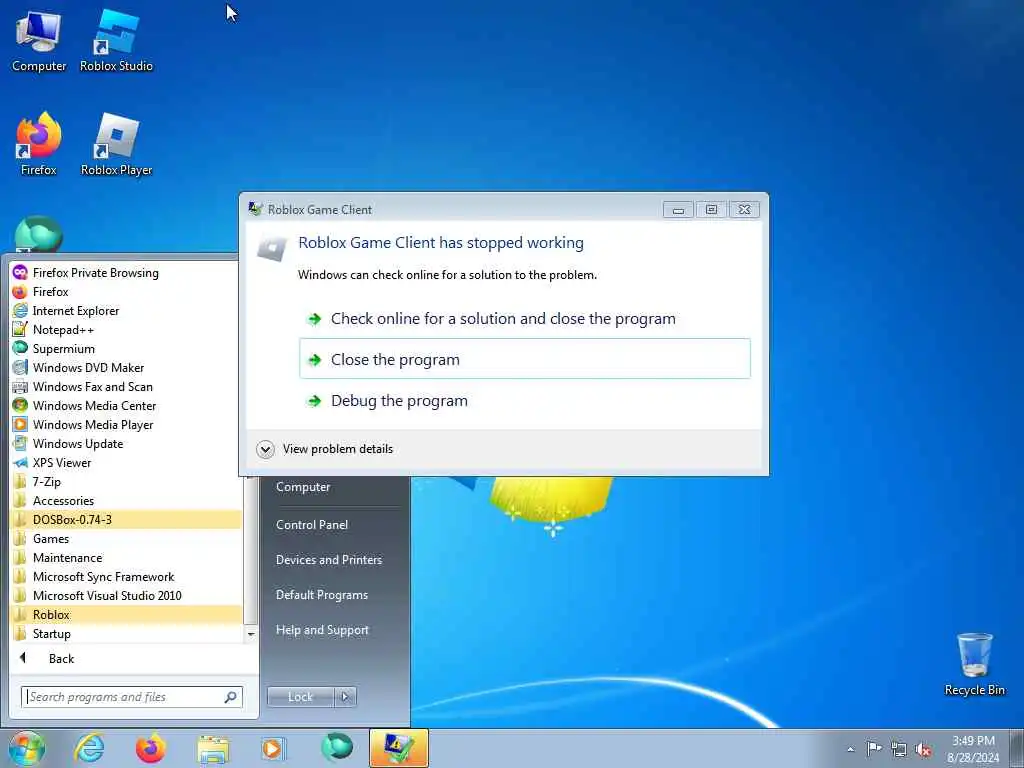
Task: Click the search magnifier icon
Action: tap(231, 697)
